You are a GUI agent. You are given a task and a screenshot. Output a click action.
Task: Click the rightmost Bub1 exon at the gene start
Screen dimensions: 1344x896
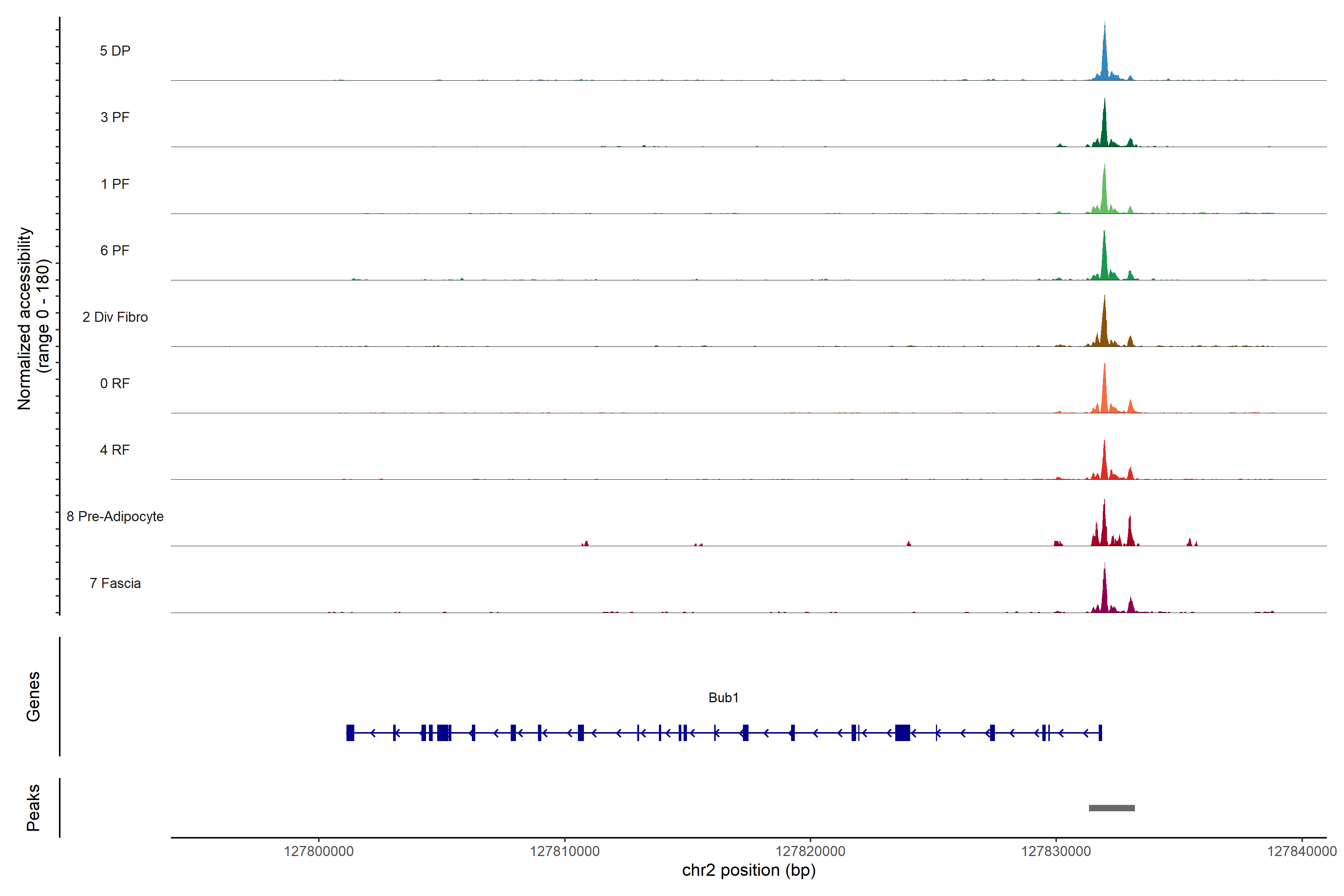click(1100, 732)
